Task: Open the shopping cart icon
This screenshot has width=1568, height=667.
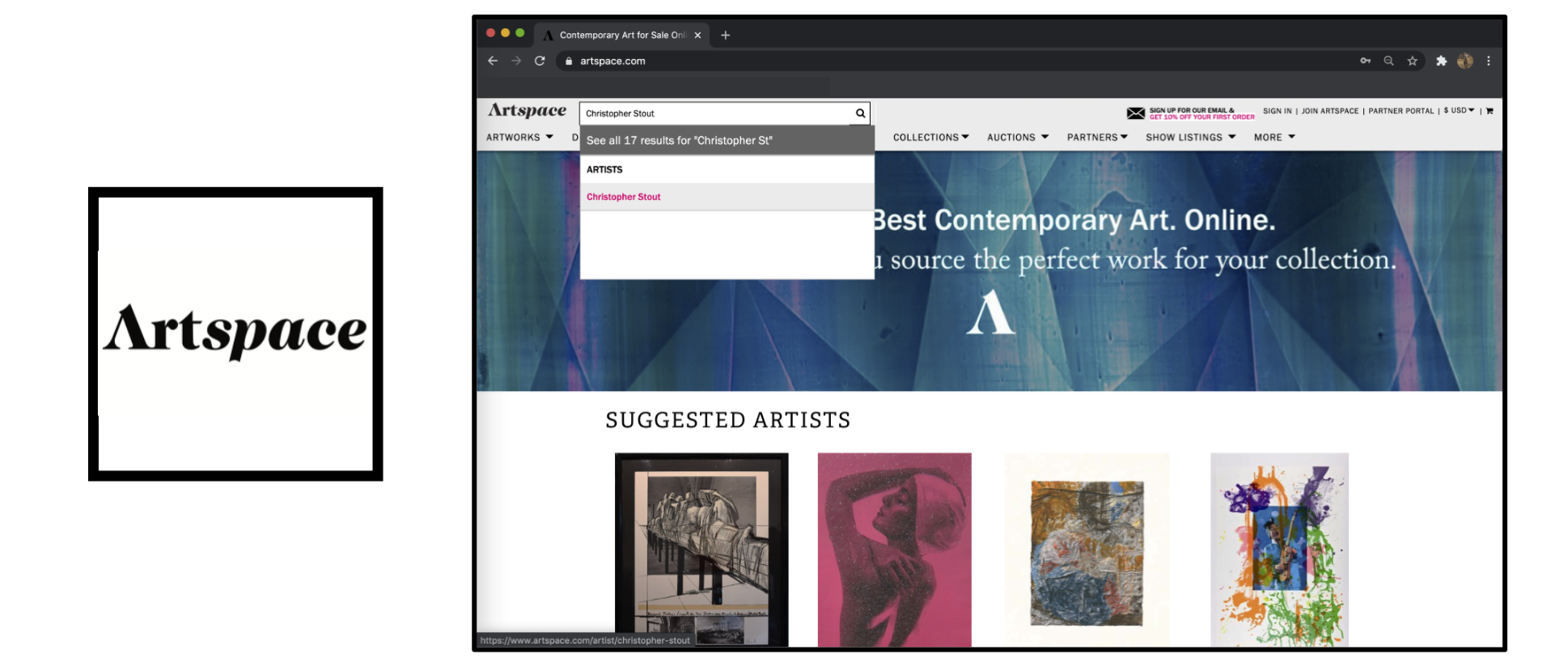Action: [x=1490, y=111]
